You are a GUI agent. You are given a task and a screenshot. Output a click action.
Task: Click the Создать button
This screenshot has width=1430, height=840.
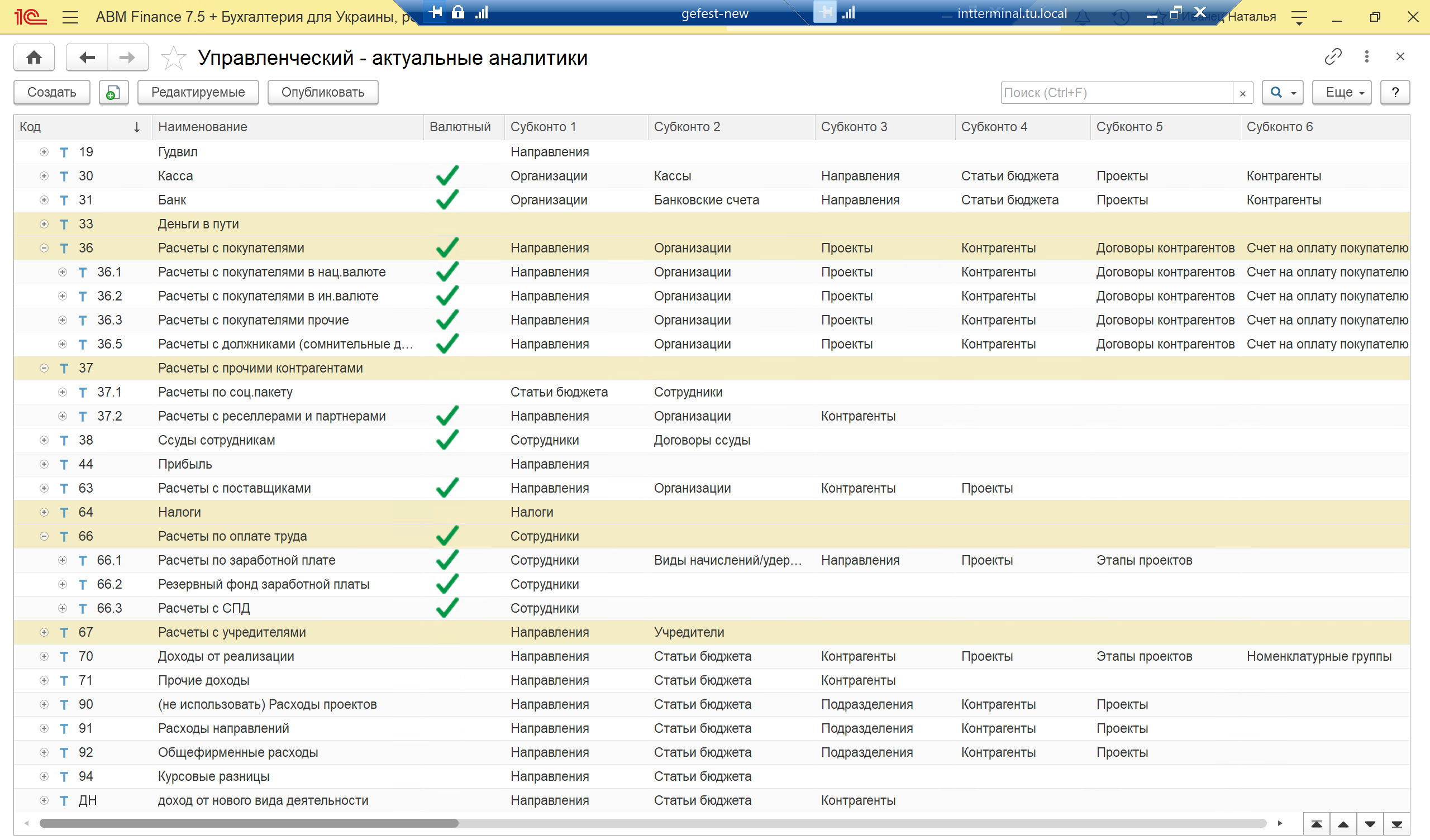point(51,92)
